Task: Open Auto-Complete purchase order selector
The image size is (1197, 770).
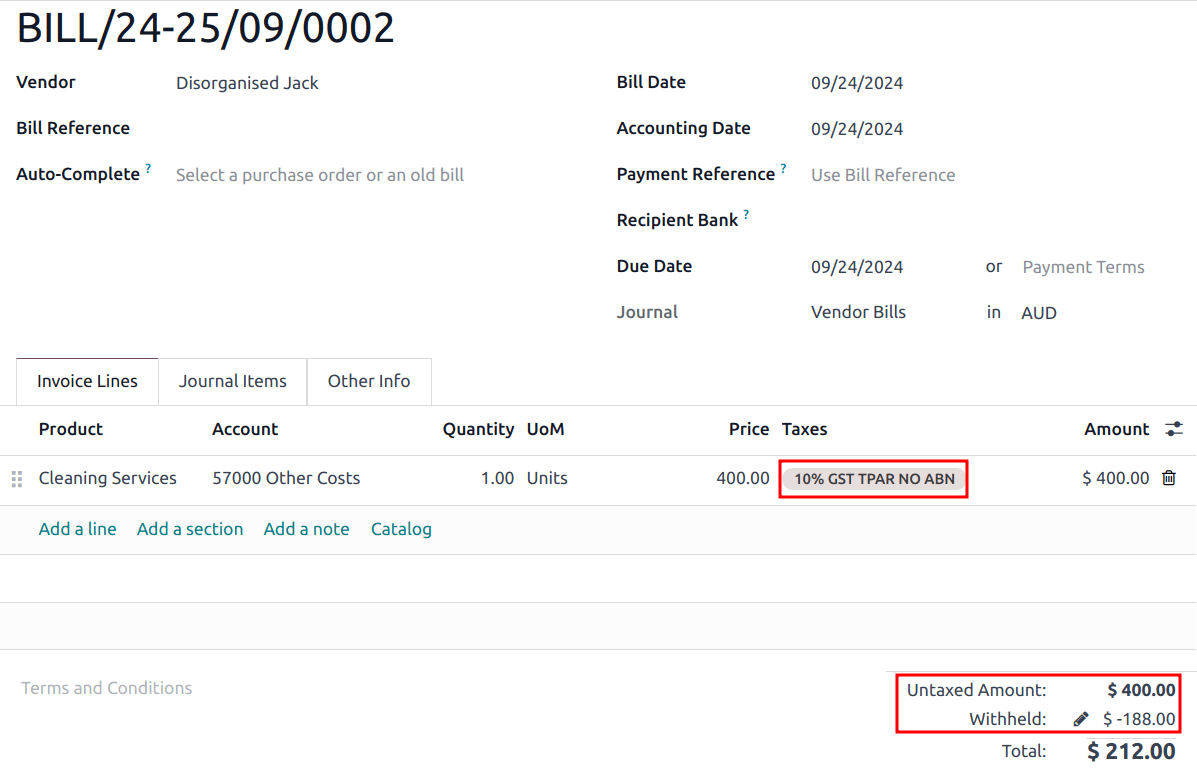Action: [x=320, y=175]
